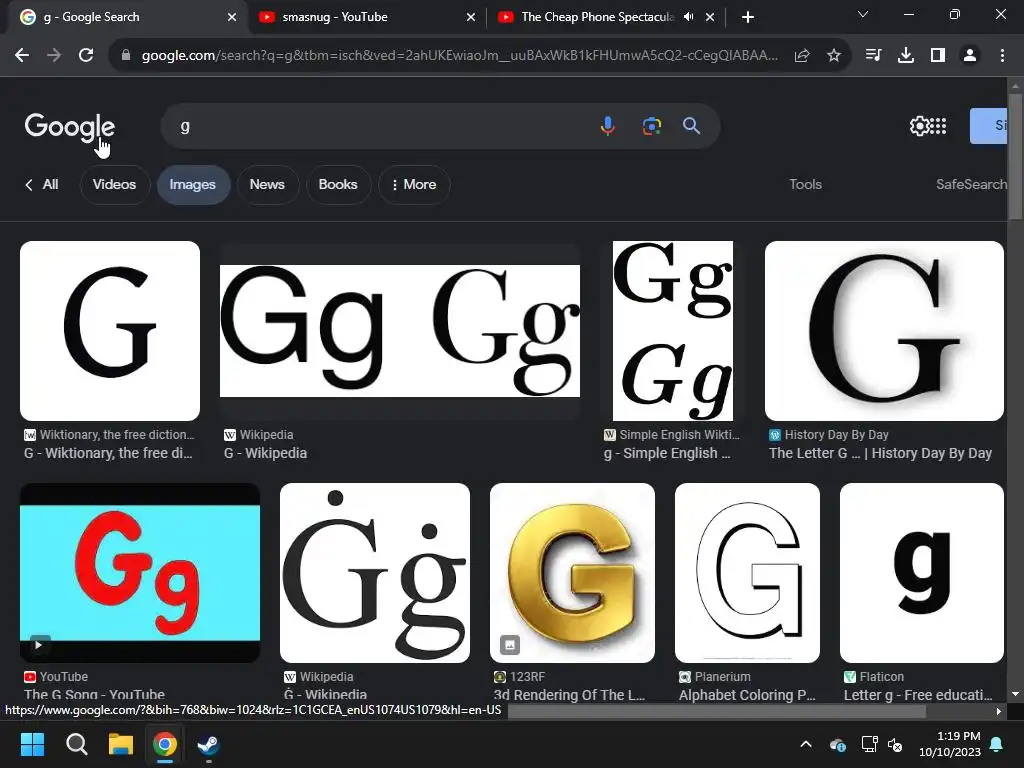Image resolution: width=1024 pixels, height=768 pixels.
Task: Expand the More search filters menu
Action: click(x=414, y=185)
